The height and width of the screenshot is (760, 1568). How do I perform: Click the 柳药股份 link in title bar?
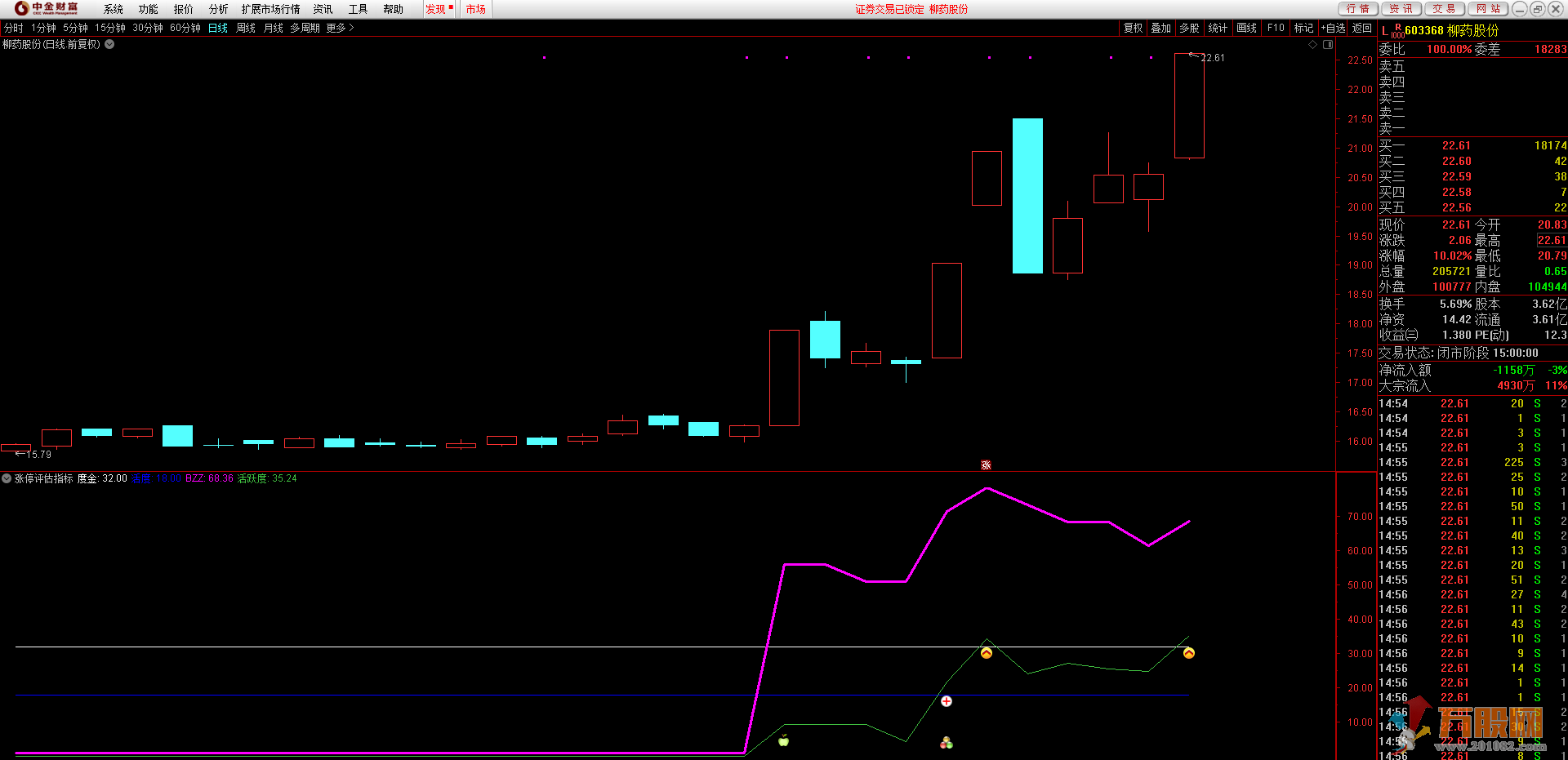(948, 9)
